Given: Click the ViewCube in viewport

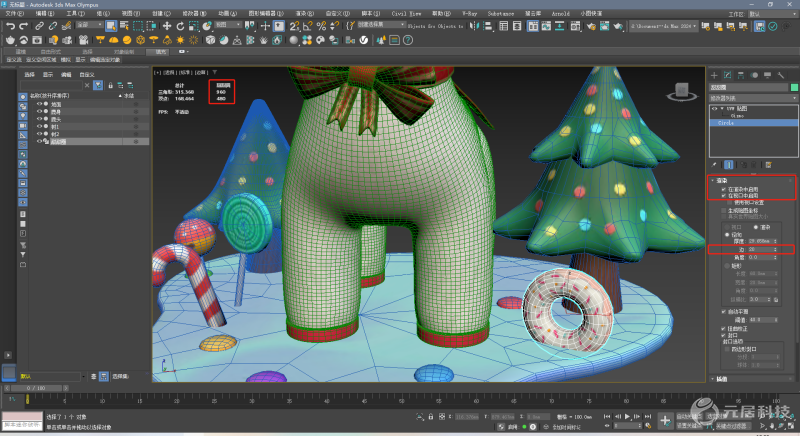Looking at the screenshot, I should click(x=683, y=90).
